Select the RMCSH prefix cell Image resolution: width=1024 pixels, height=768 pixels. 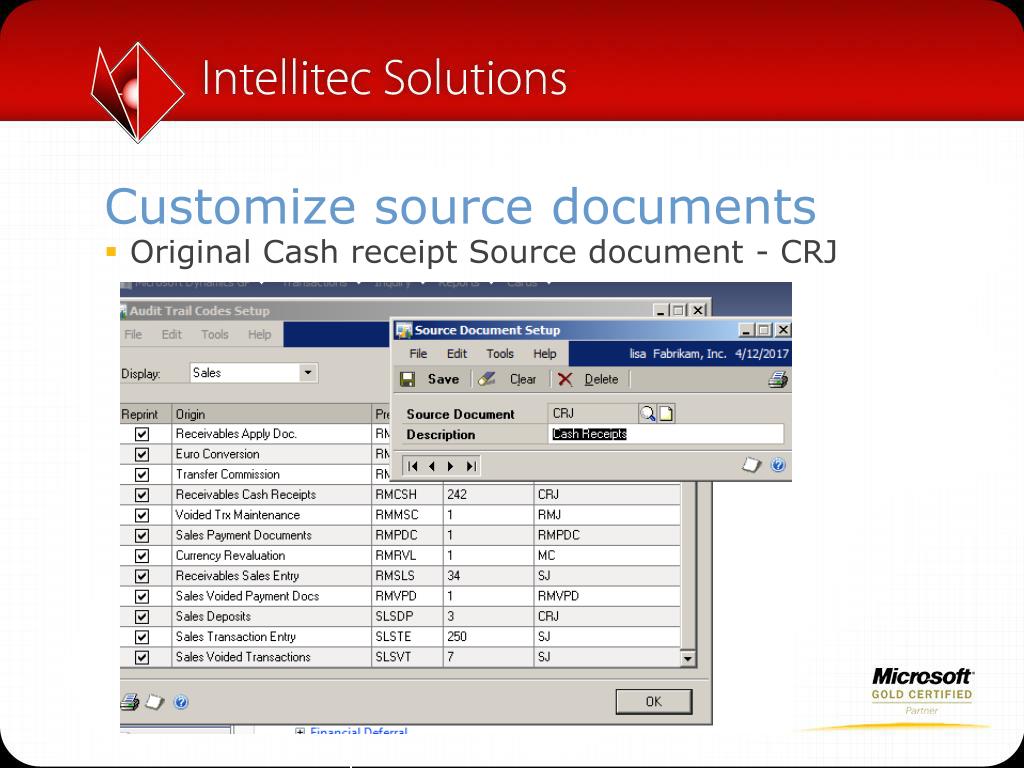(407, 494)
